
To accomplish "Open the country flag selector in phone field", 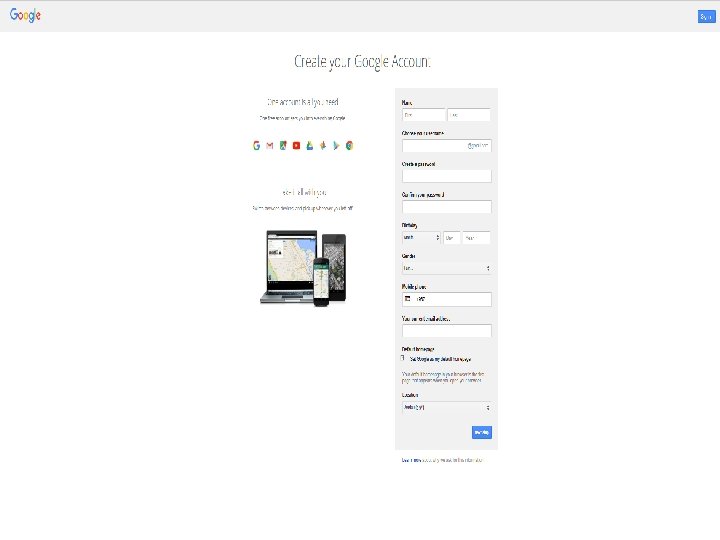I will 408,299.
